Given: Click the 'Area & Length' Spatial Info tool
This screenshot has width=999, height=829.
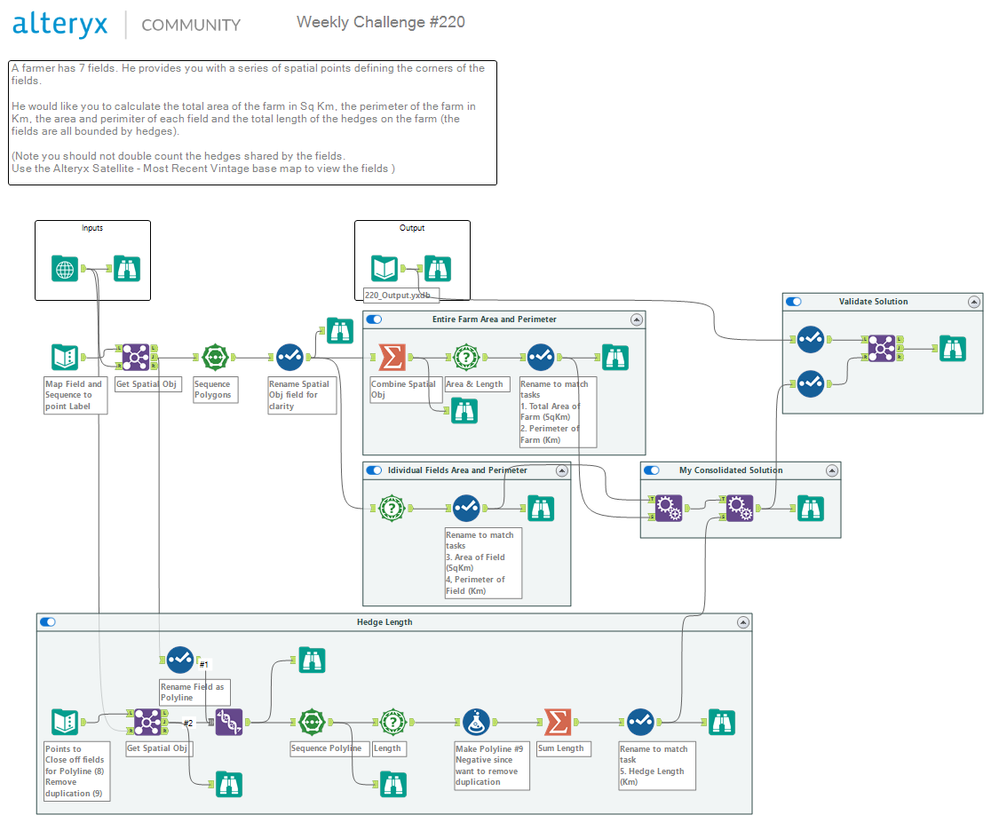Looking at the screenshot, I should [466, 357].
